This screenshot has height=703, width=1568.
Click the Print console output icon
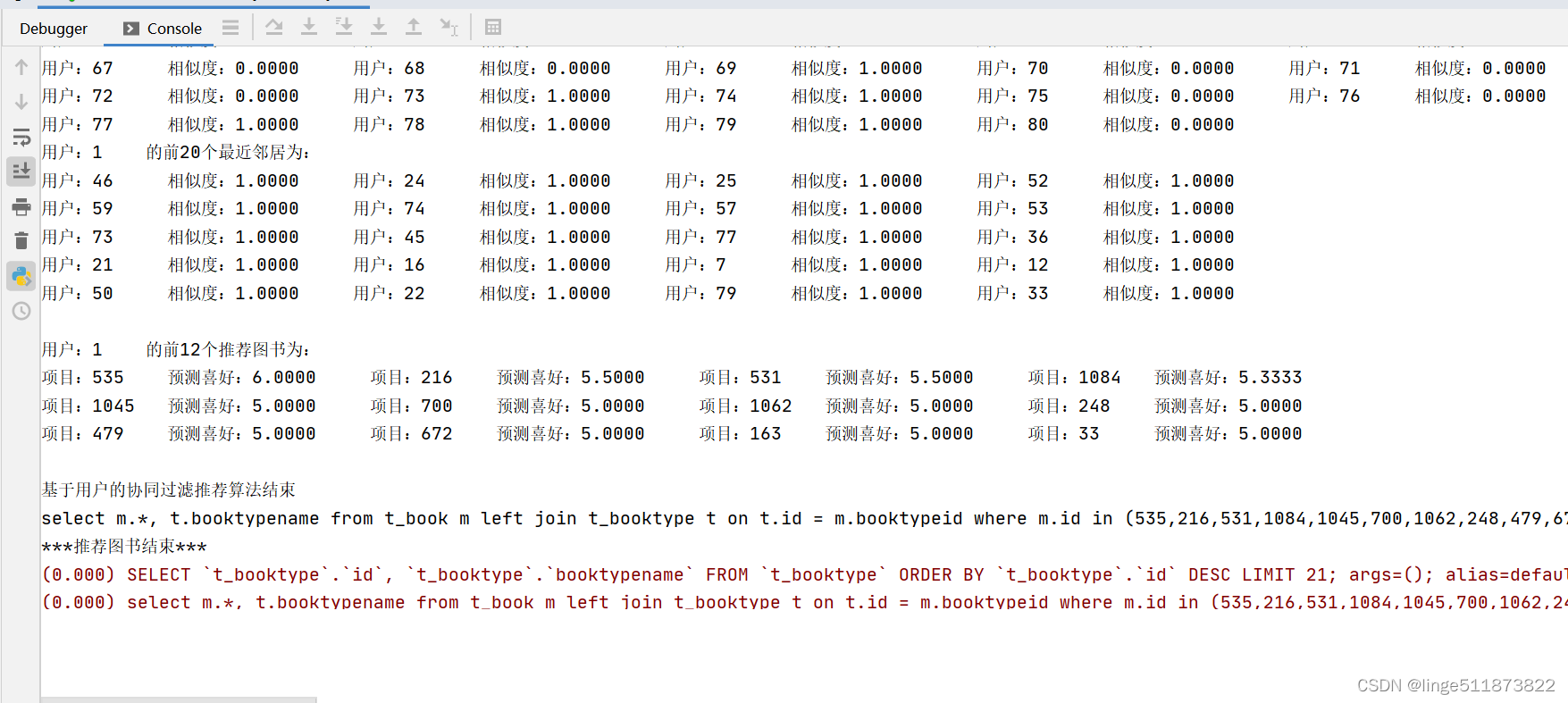[x=21, y=207]
